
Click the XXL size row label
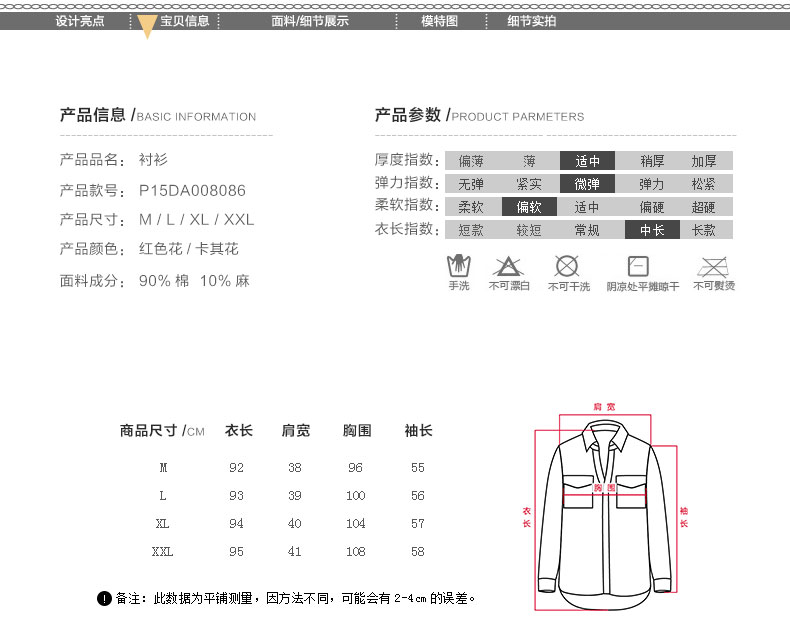coord(162,552)
